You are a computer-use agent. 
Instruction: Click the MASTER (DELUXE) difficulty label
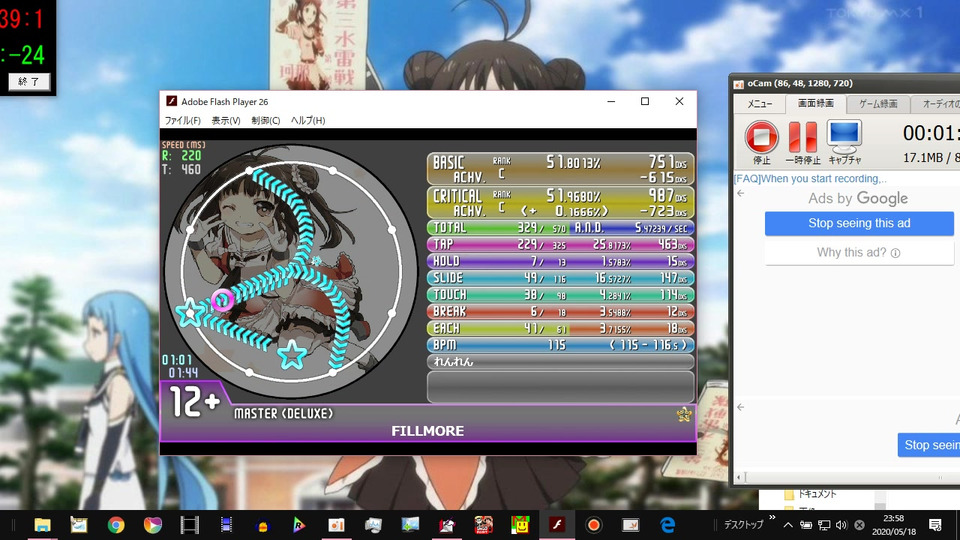point(283,414)
